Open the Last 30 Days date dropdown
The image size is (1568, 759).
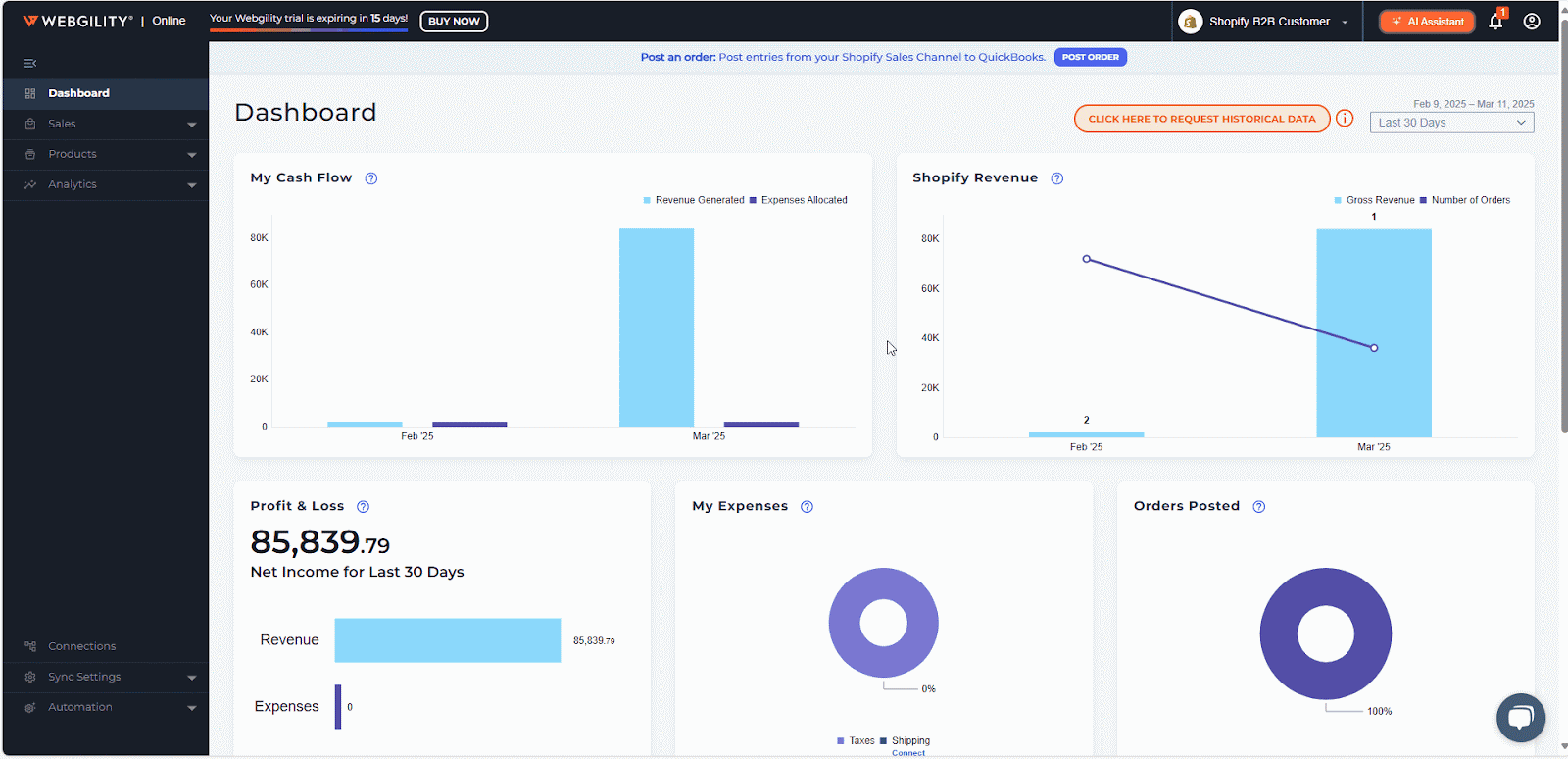point(1451,123)
